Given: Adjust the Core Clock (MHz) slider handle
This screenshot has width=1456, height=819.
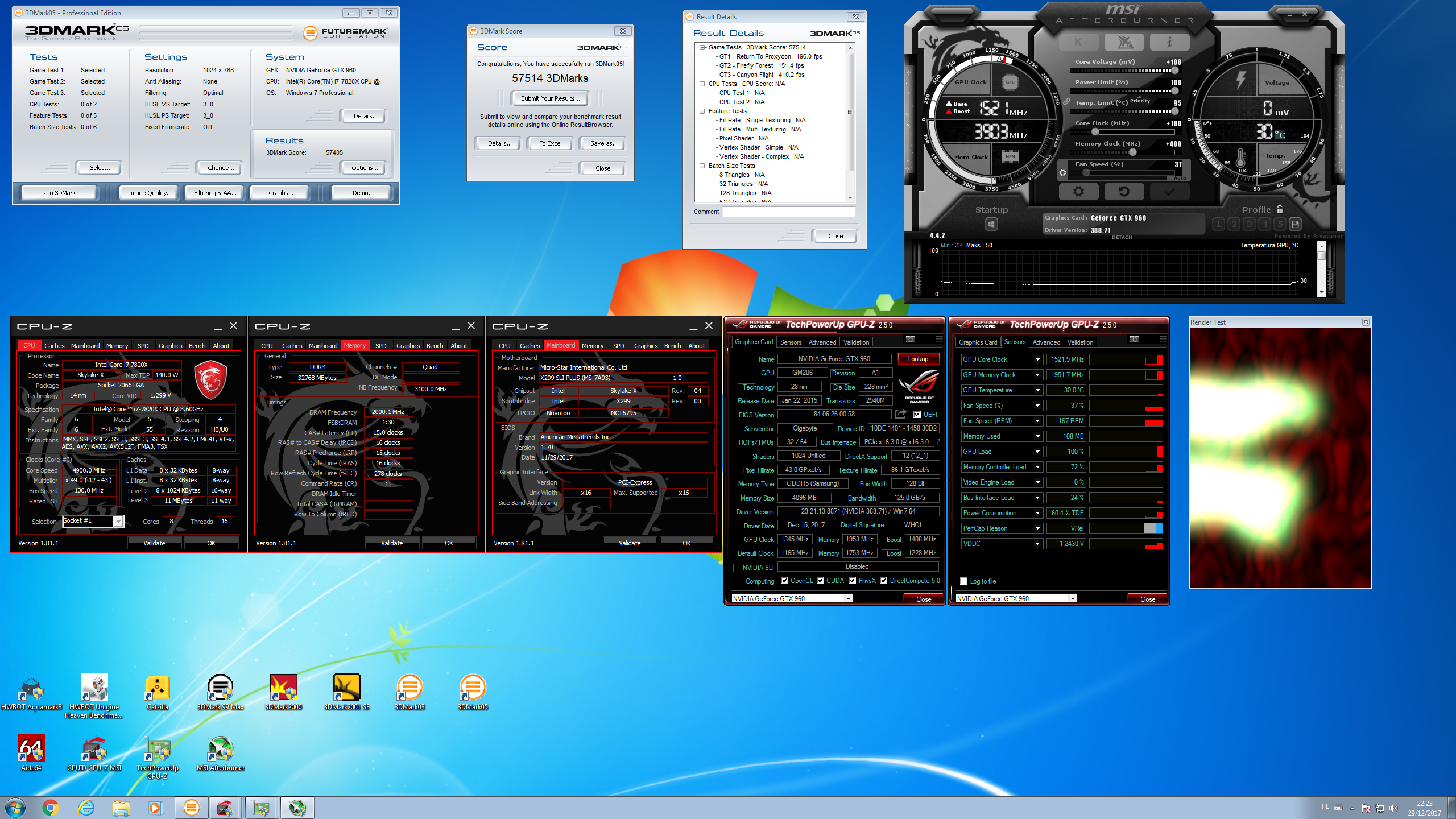Looking at the screenshot, I should [1095, 132].
